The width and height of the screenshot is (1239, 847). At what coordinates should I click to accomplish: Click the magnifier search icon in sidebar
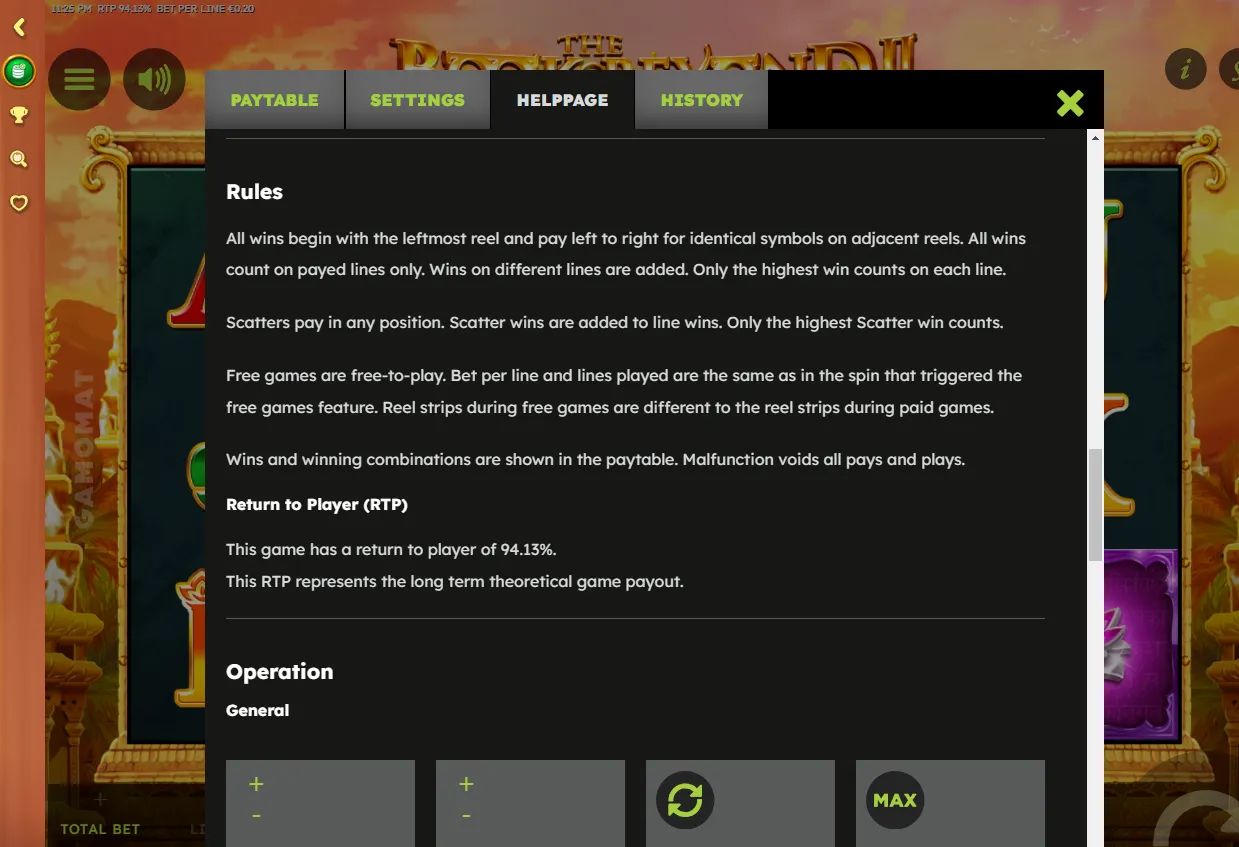coord(19,159)
